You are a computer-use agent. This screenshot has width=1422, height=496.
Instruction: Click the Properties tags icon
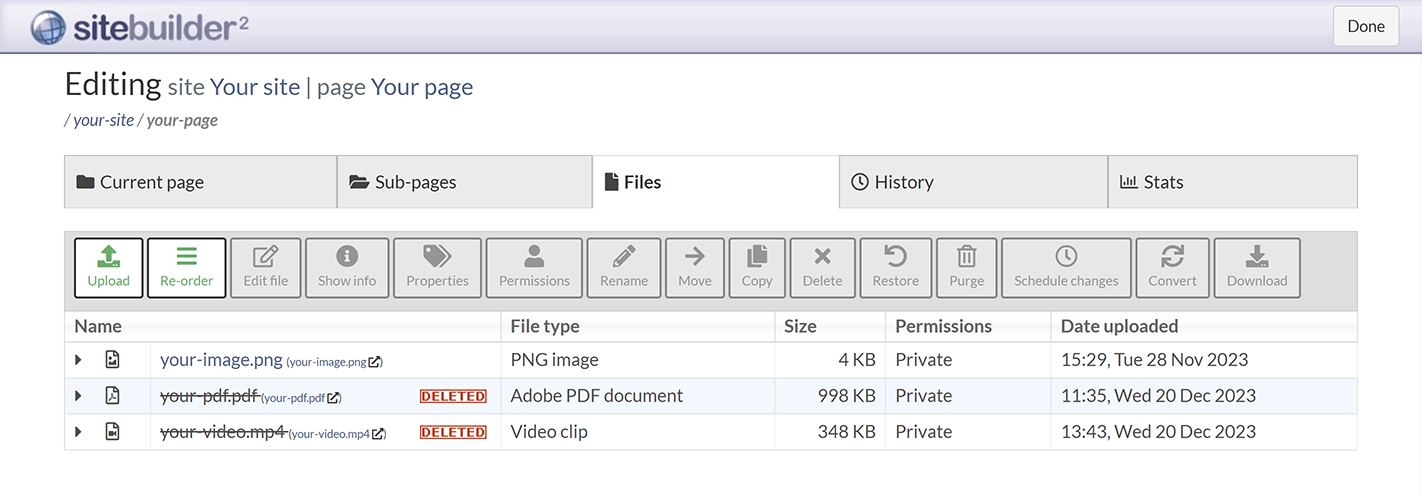pos(437,257)
